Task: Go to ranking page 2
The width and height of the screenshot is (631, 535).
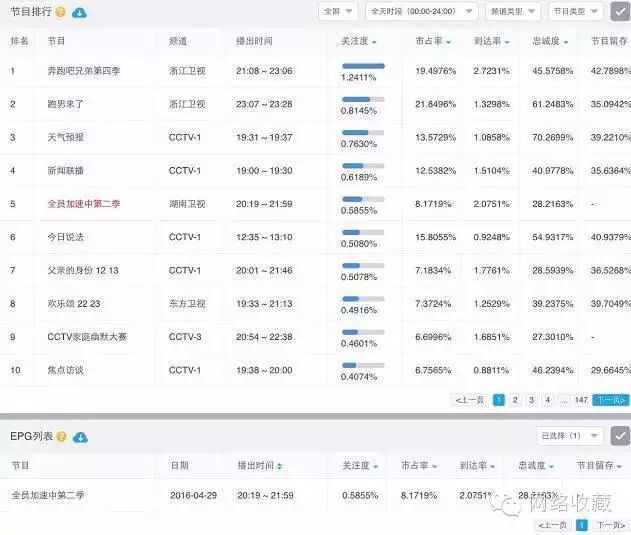Action: tap(515, 400)
